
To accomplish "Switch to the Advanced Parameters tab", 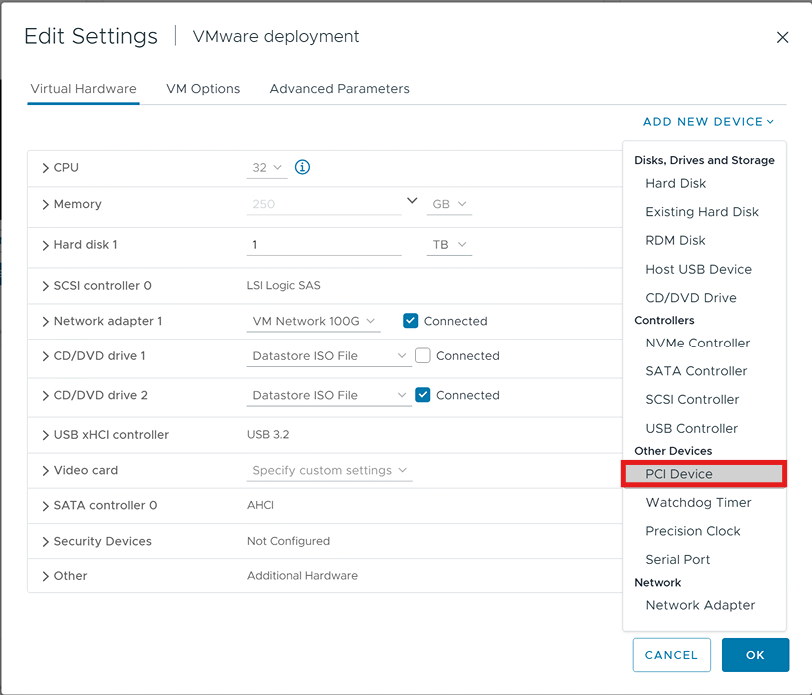I will (339, 89).
